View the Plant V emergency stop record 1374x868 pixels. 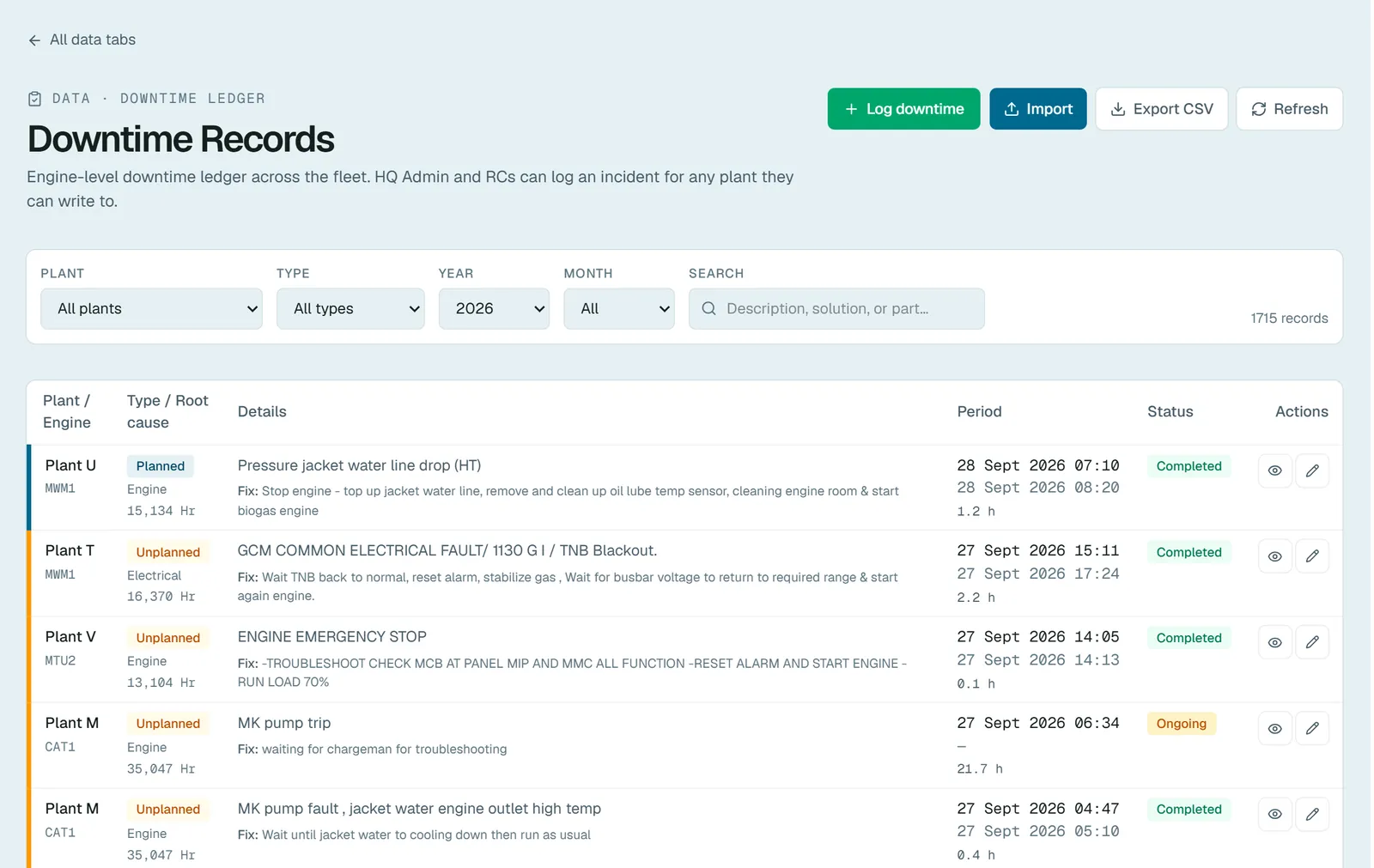tap(1274, 642)
